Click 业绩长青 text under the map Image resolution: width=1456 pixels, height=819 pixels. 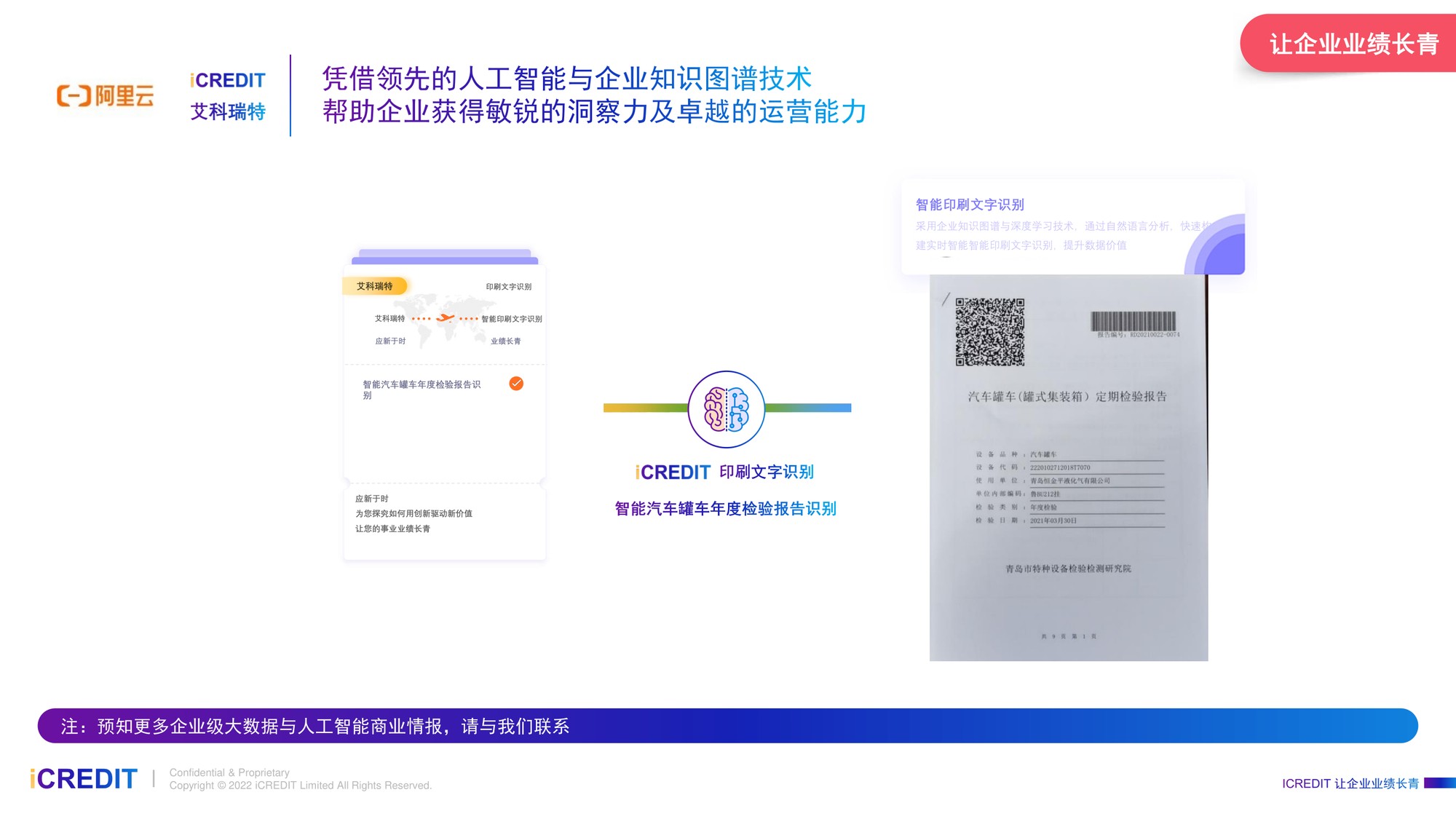[506, 341]
